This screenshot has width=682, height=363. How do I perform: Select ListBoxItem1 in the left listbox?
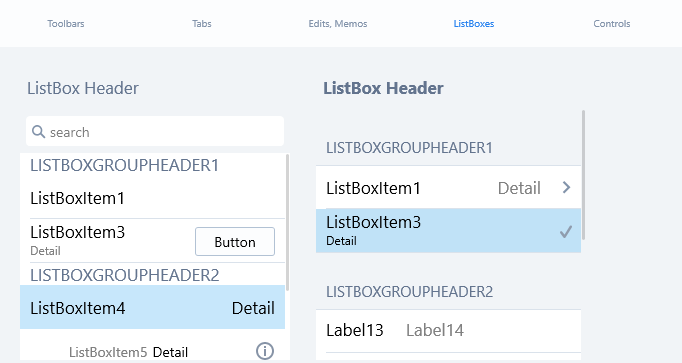pyautogui.click(x=153, y=198)
